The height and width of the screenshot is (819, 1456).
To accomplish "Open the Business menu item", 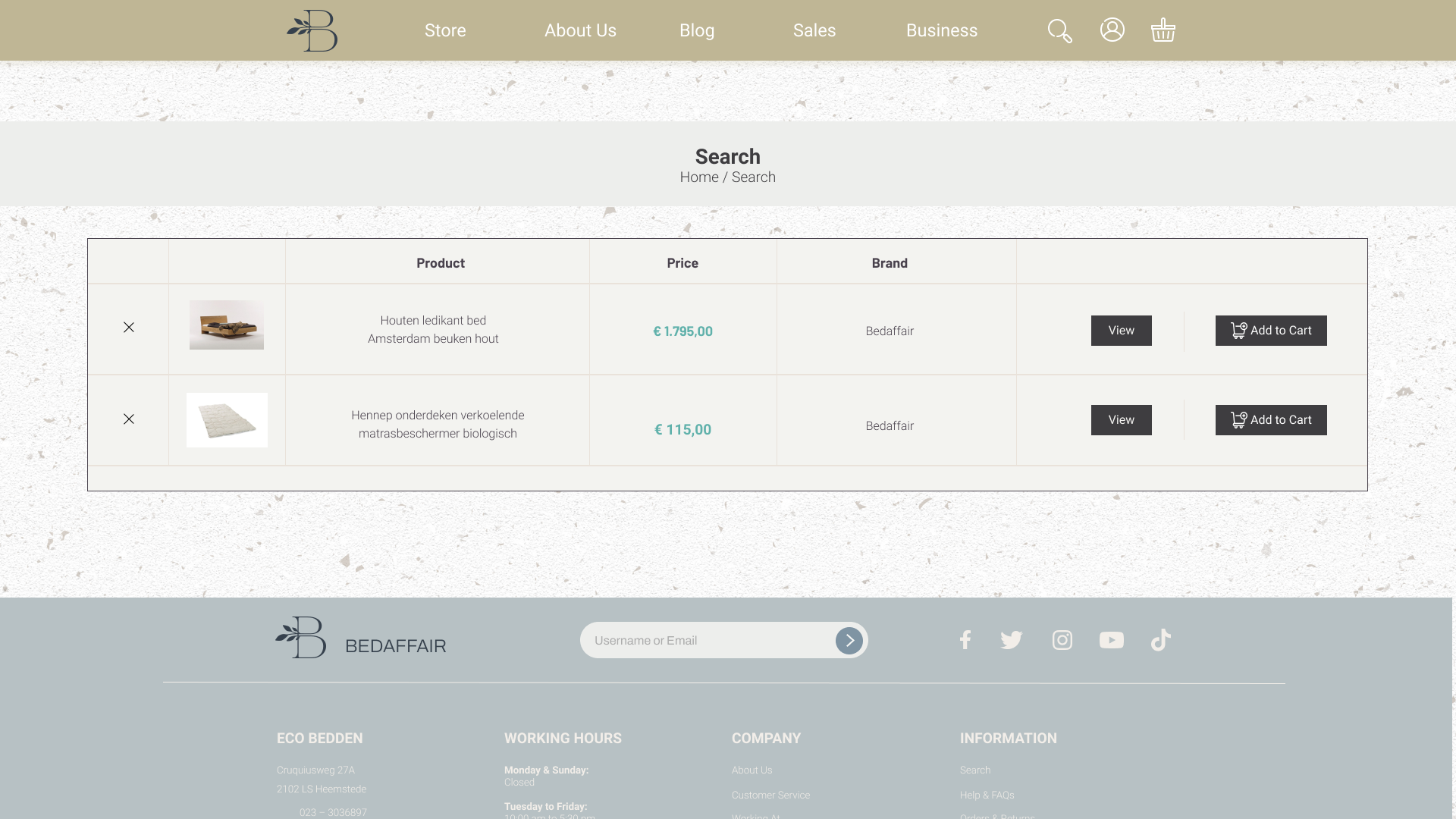I will coord(941,31).
